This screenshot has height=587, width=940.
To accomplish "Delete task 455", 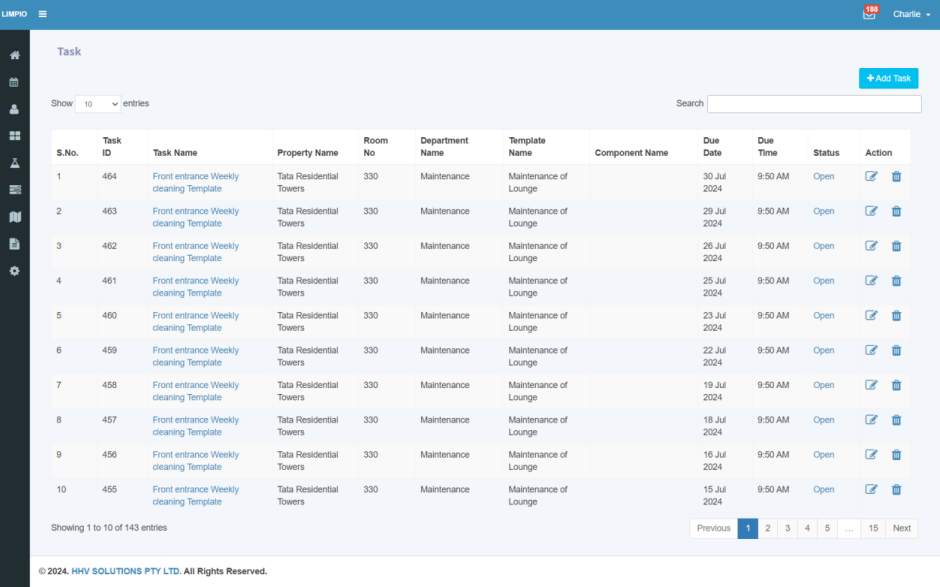I will click(x=896, y=489).
